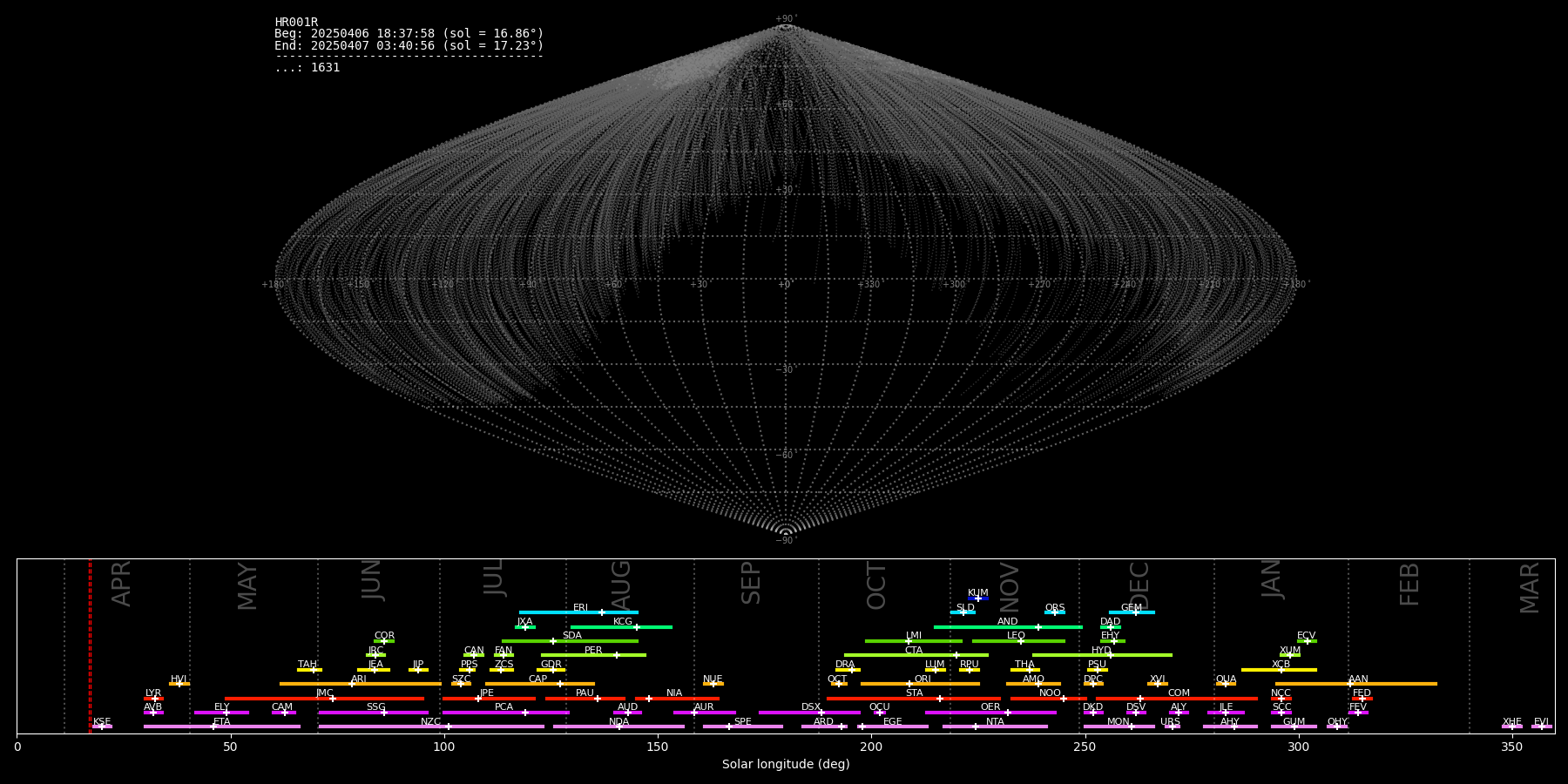Click the GDR shower label
Viewport: 1568px width, 784px height.
click(x=551, y=665)
